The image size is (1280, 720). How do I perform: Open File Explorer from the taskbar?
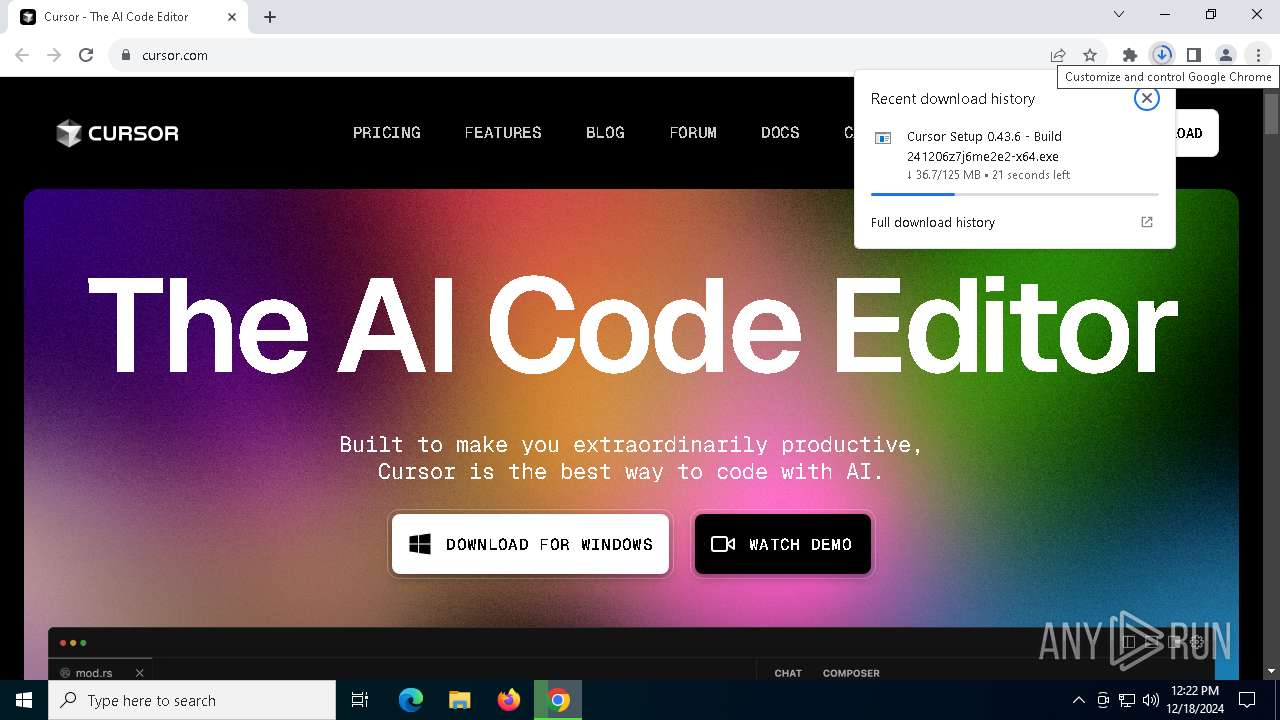click(x=460, y=700)
